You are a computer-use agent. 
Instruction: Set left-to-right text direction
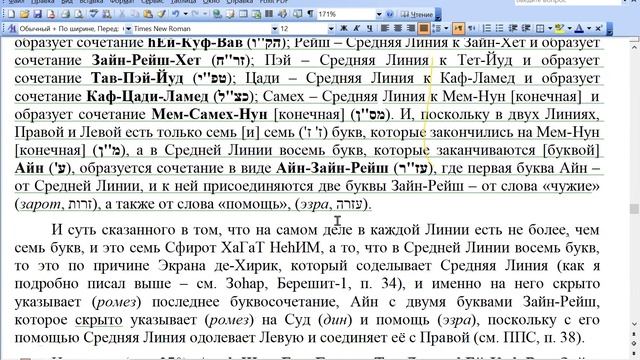[458, 28]
